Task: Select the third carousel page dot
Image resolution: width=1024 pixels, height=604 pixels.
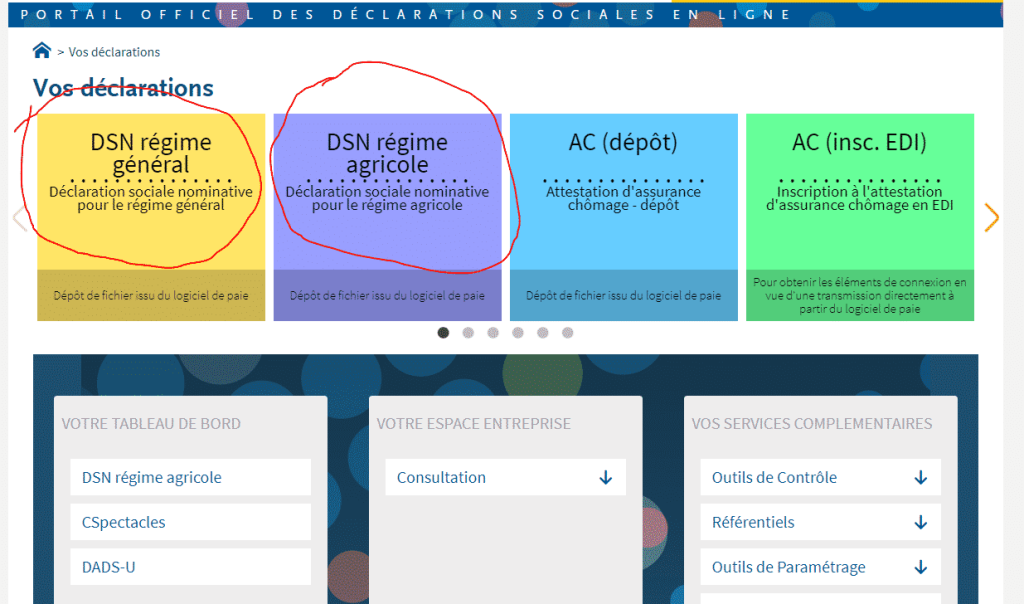Action: [x=493, y=333]
